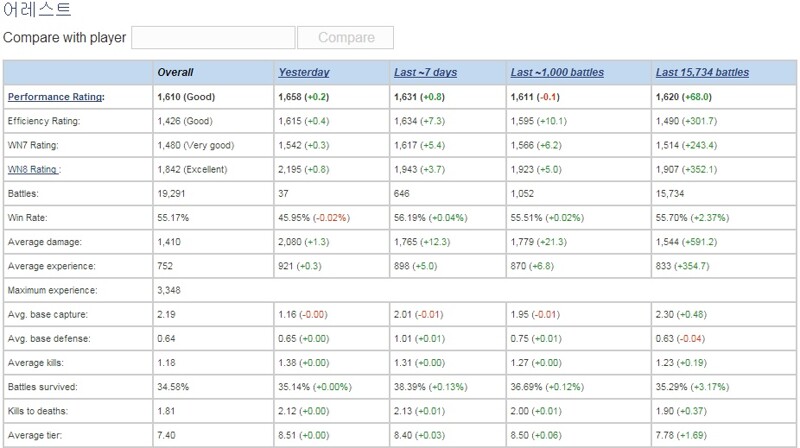Screen dimensions: 800x448
Task: Click the overall Battles count 19,291
Action: (x=171, y=194)
